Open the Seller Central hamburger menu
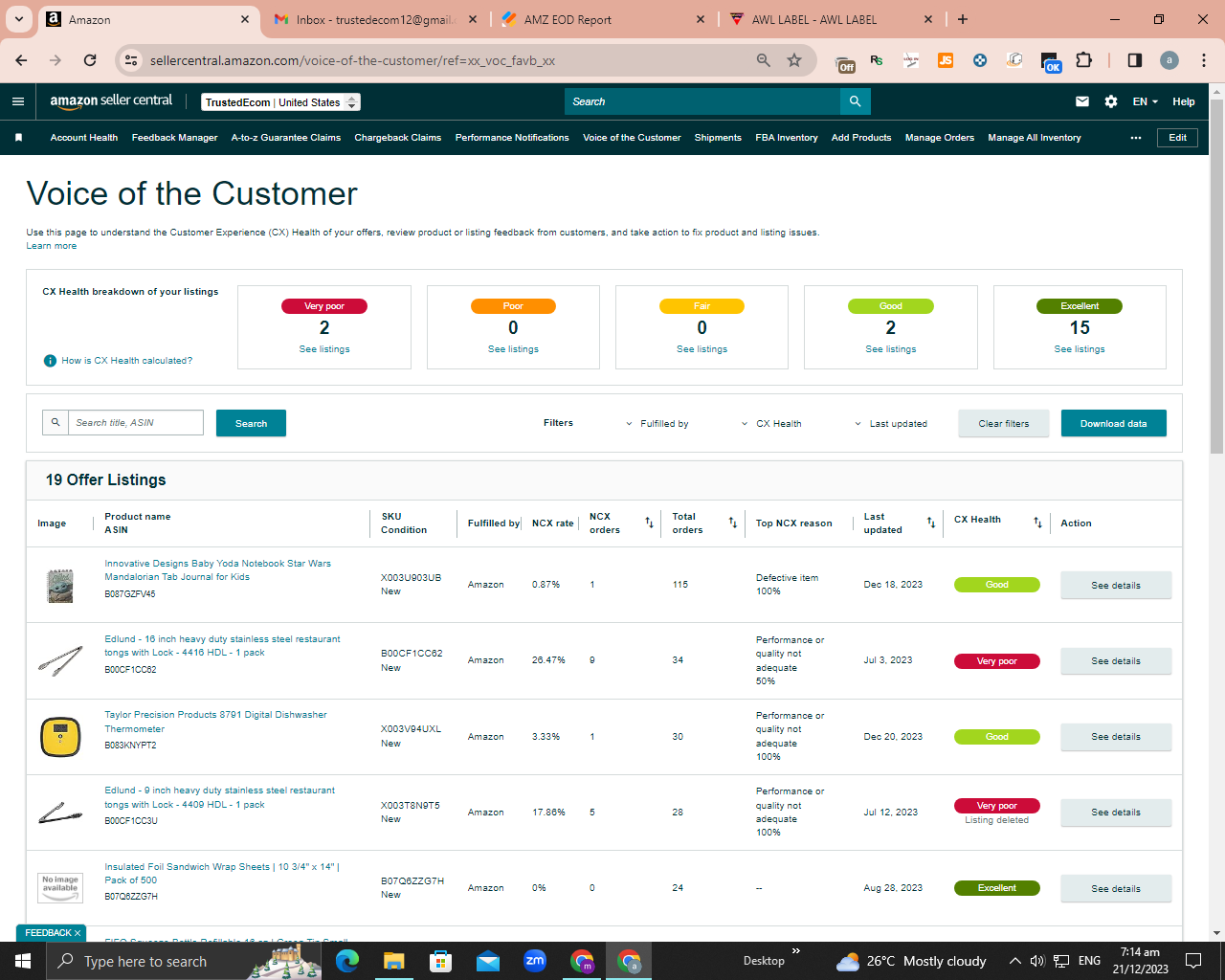Image resolution: width=1225 pixels, height=980 pixels. [18, 101]
